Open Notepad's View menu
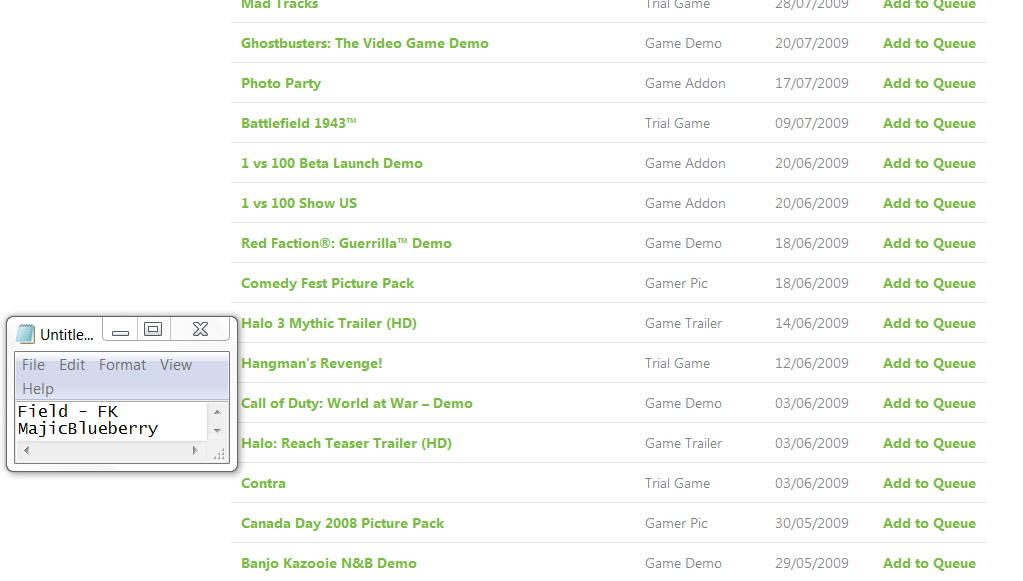This screenshot has width=1023, height=581. [176, 365]
